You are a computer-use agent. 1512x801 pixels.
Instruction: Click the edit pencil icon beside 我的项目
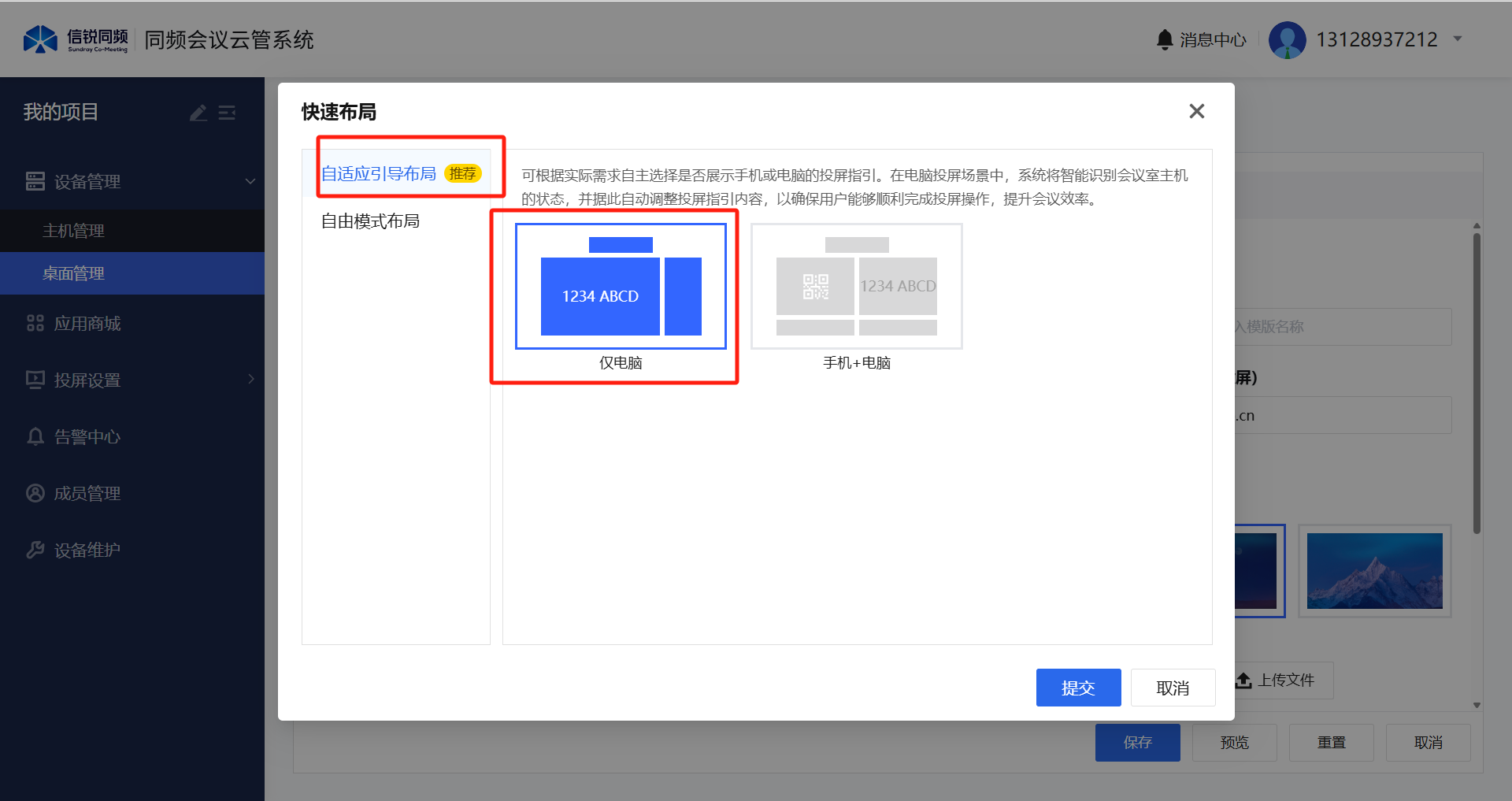pos(198,113)
